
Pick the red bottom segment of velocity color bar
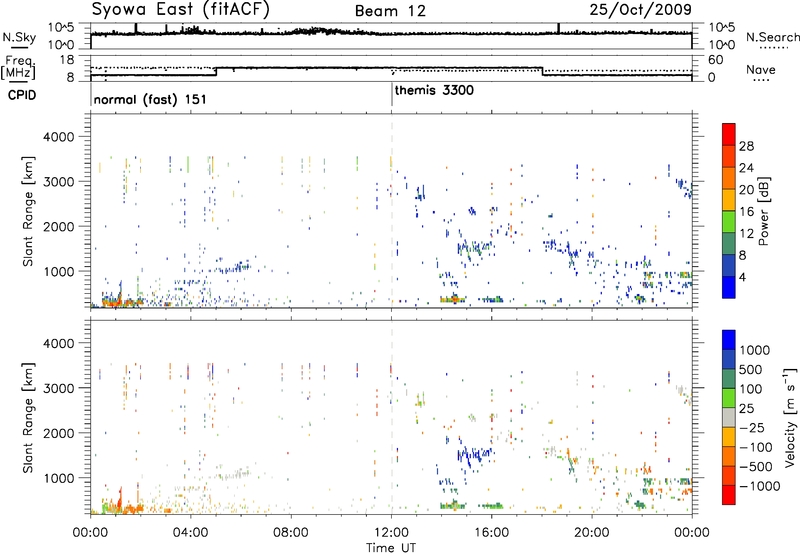729,495
